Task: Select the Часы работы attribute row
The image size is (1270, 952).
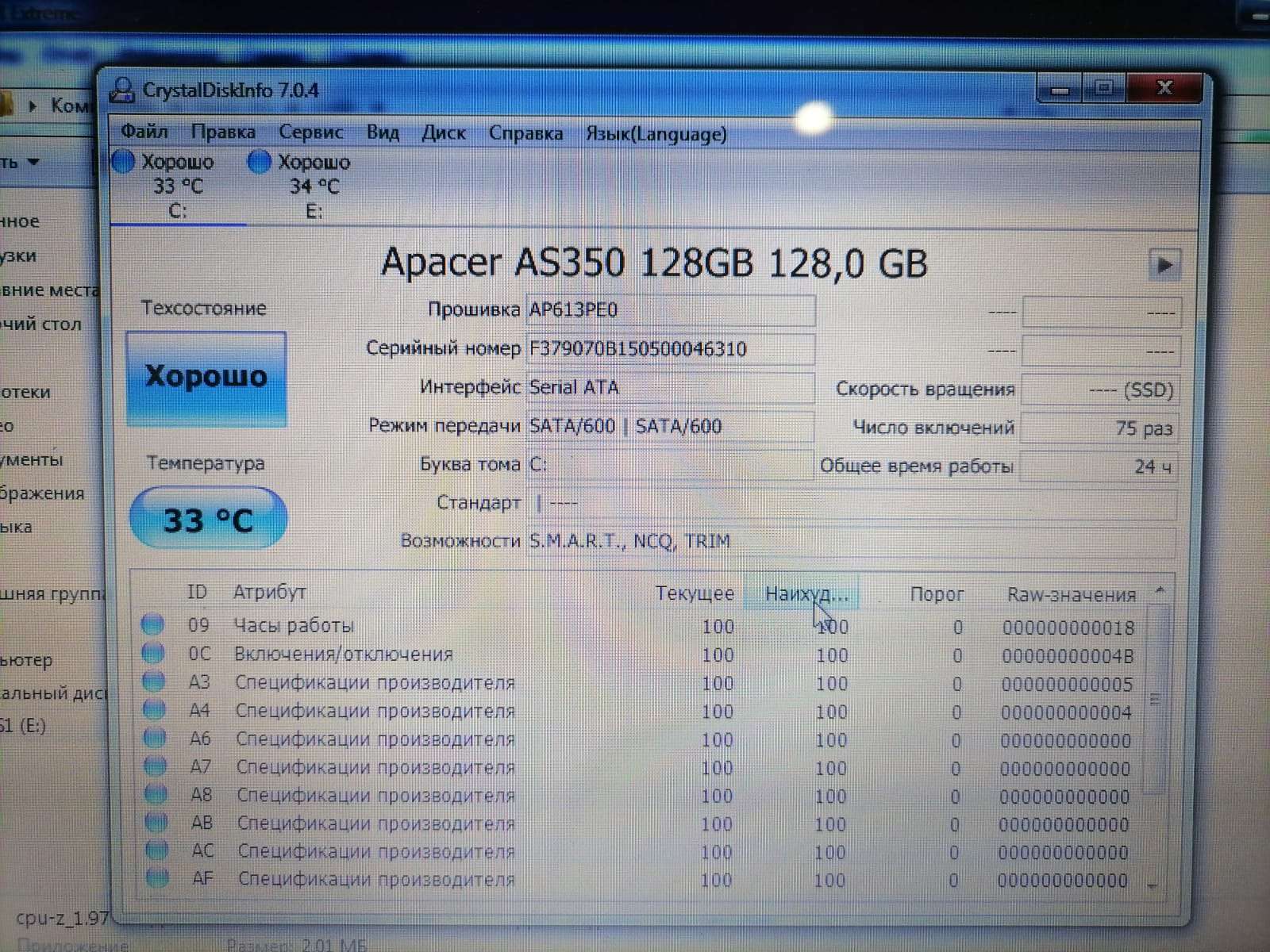Action: (294, 626)
